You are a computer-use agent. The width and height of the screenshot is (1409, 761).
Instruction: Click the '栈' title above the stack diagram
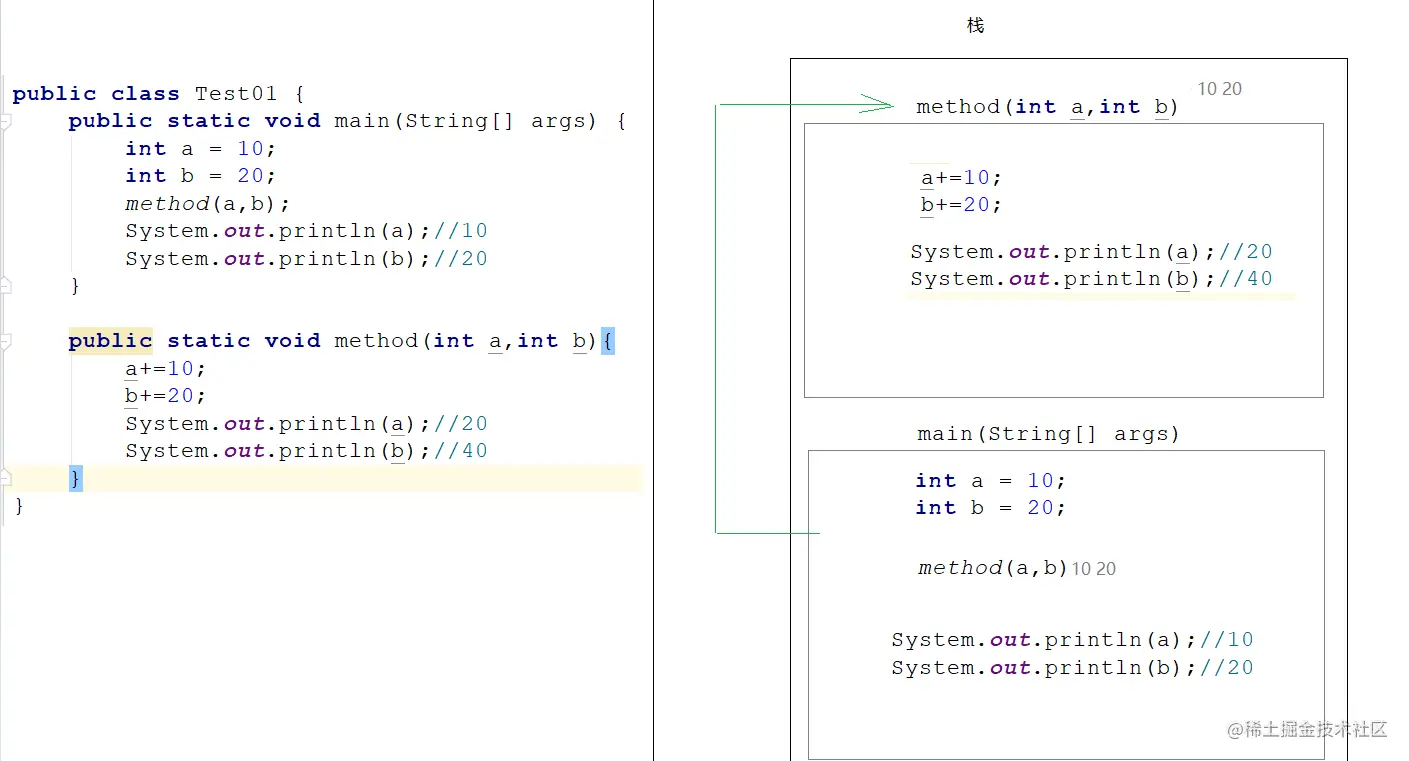[x=976, y=25]
